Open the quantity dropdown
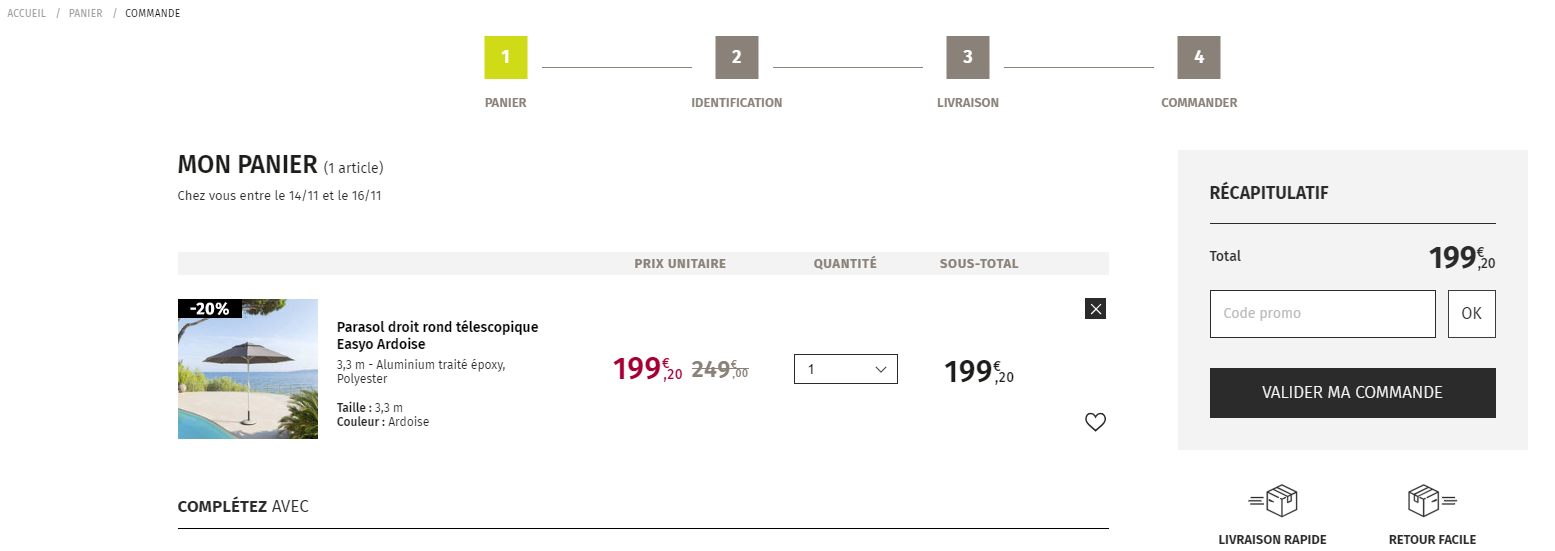 click(x=846, y=369)
